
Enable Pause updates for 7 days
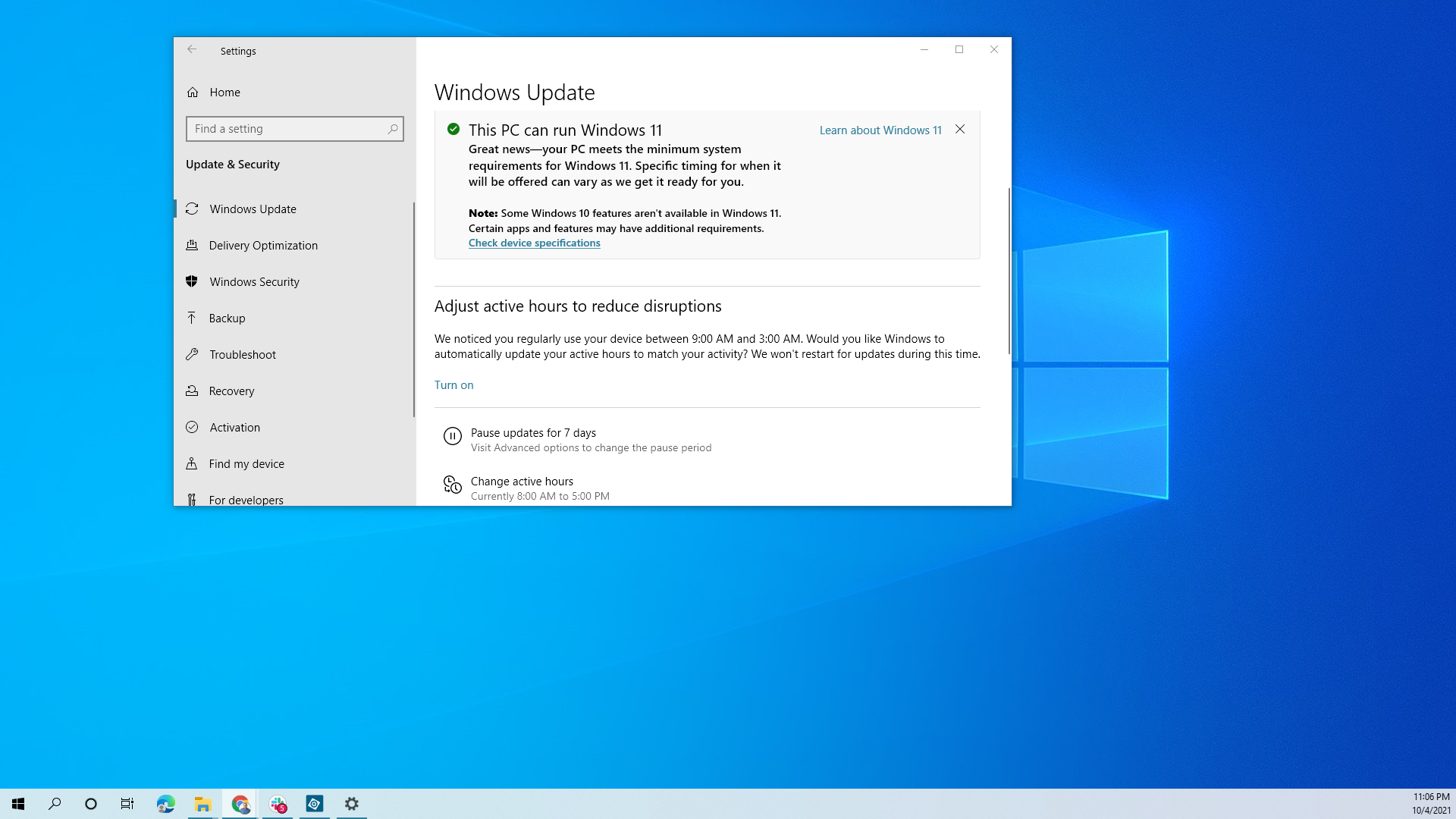tap(533, 432)
